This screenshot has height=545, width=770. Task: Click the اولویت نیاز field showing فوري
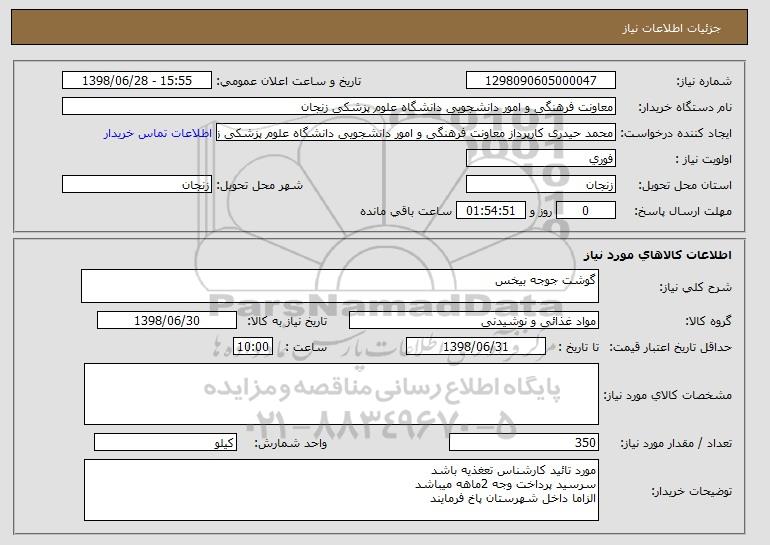coord(541,159)
